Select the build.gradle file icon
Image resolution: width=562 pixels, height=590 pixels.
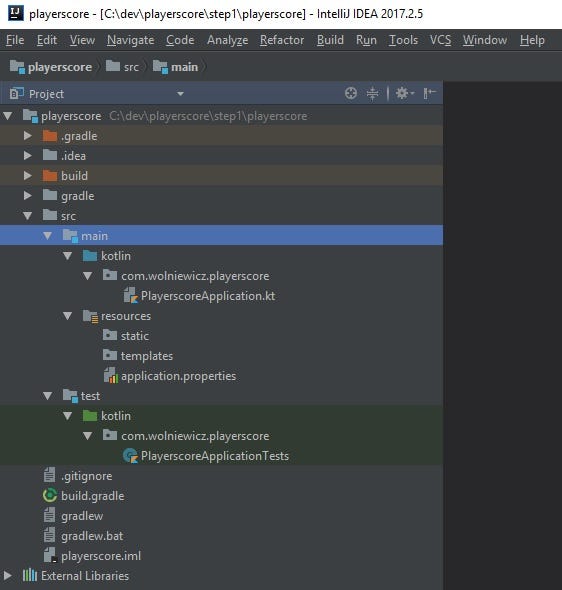click(x=50, y=496)
